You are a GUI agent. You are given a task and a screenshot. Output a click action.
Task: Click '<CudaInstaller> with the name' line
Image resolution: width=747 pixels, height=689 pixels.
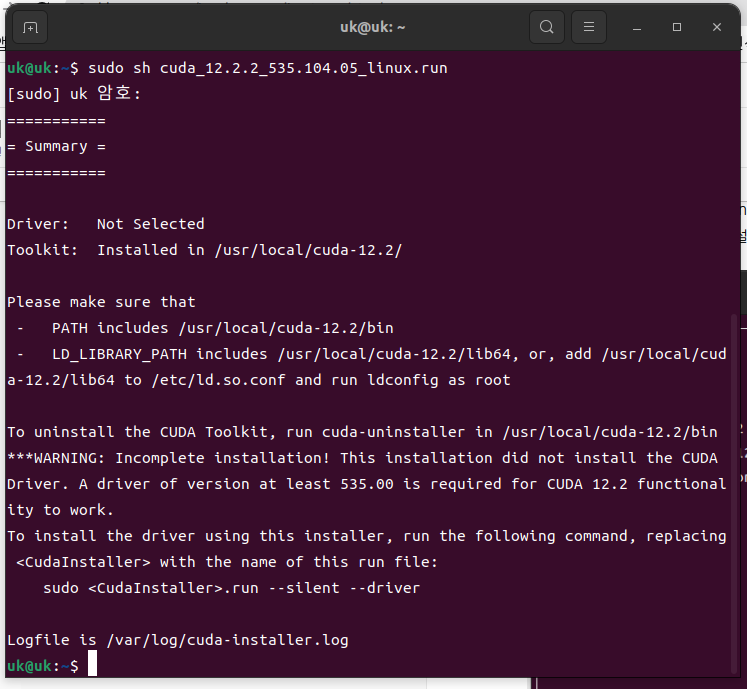pyautogui.click(x=227, y=562)
